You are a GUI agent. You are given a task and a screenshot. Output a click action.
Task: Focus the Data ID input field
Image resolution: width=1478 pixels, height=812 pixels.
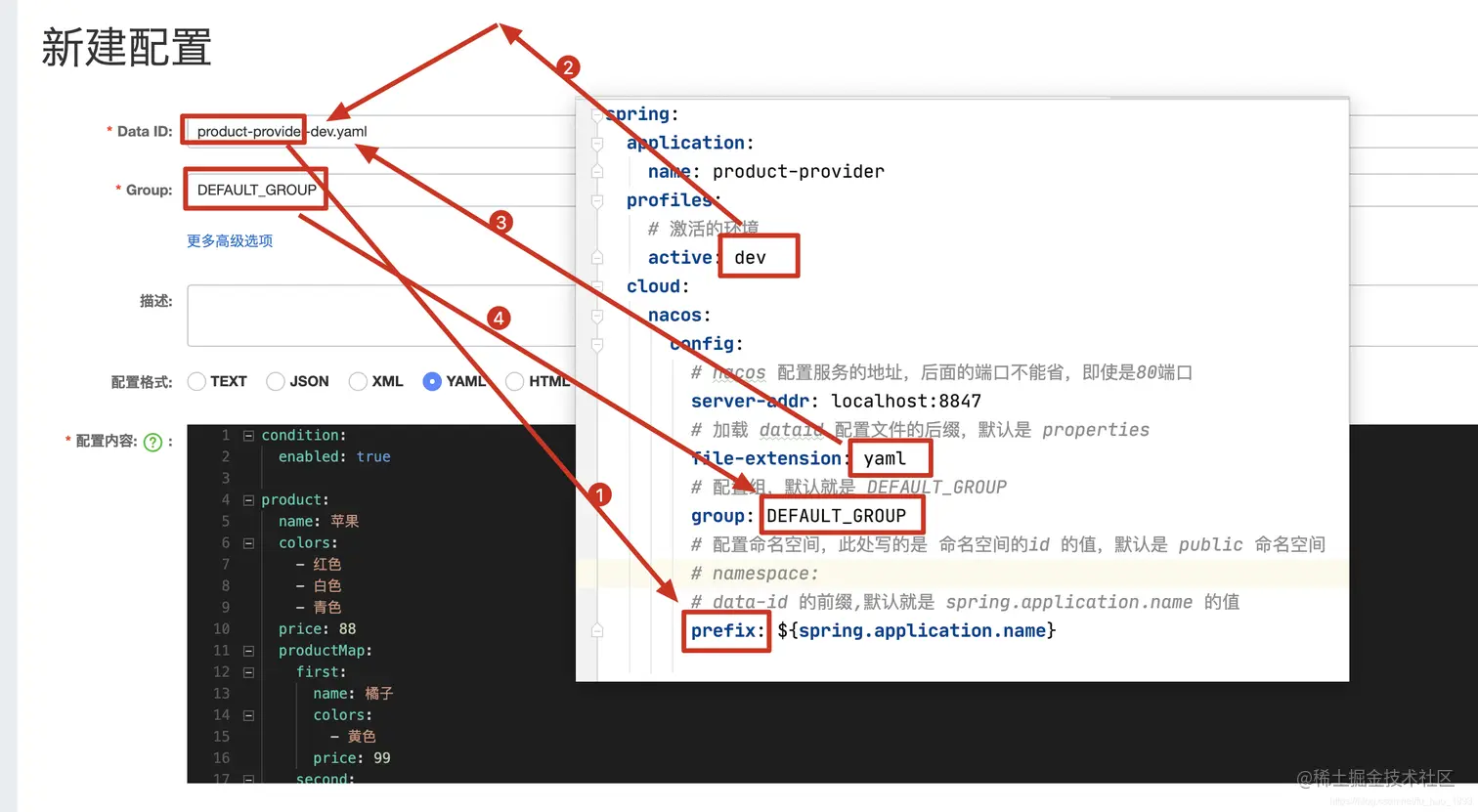(381, 131)
